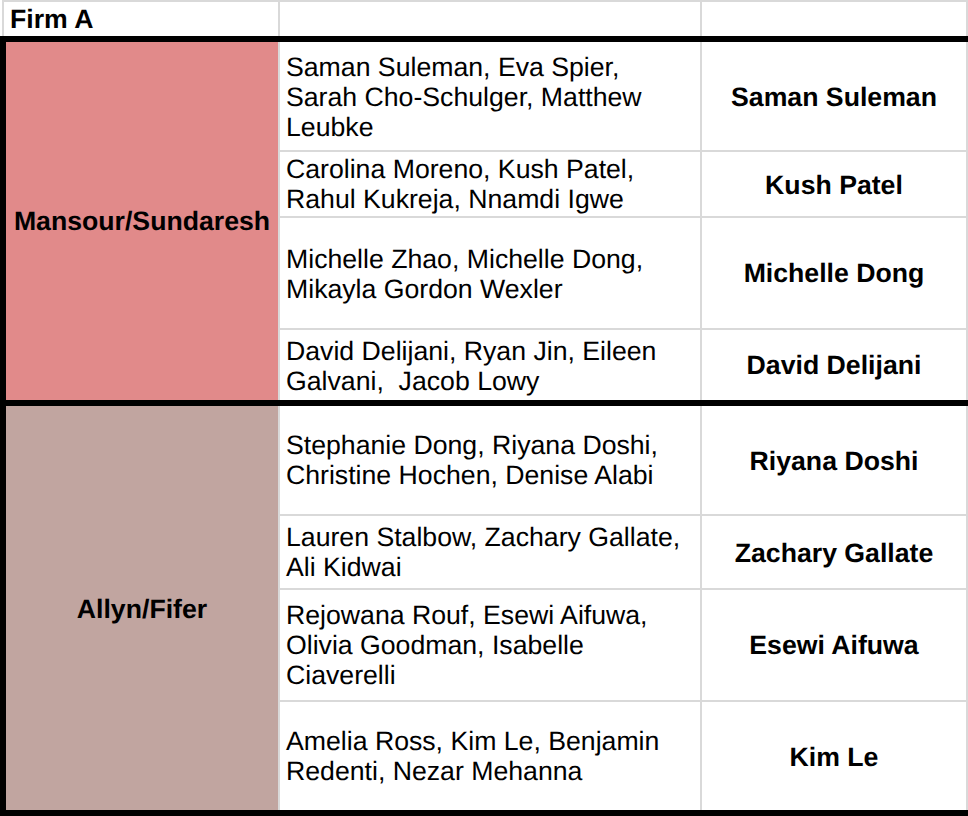Click the bold Zachary Gallate cell

tap(834, 552)
